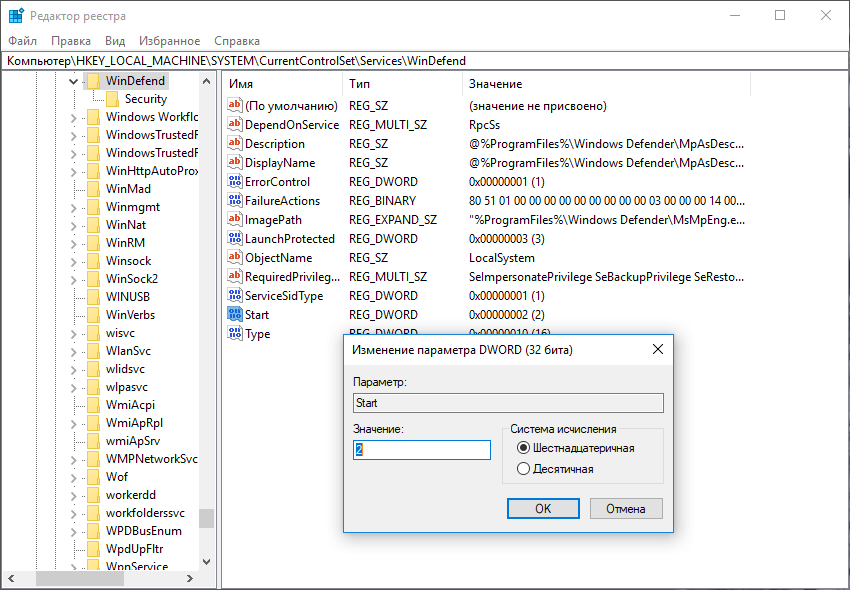Sort values by the Имя column header

coord(283,84)
